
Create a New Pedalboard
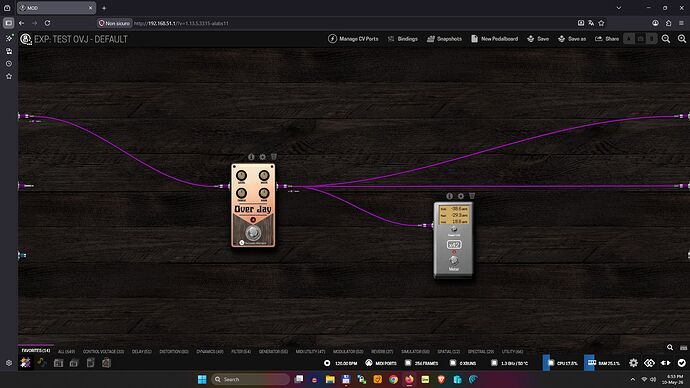[x=494, y=39]
